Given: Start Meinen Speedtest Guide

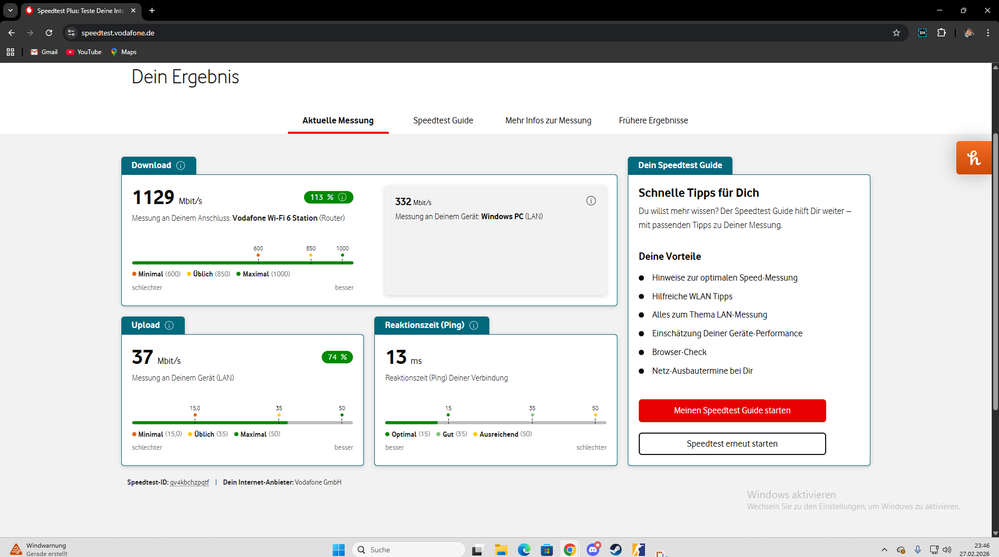Looking at the screenshot, I should pos(732,410).
